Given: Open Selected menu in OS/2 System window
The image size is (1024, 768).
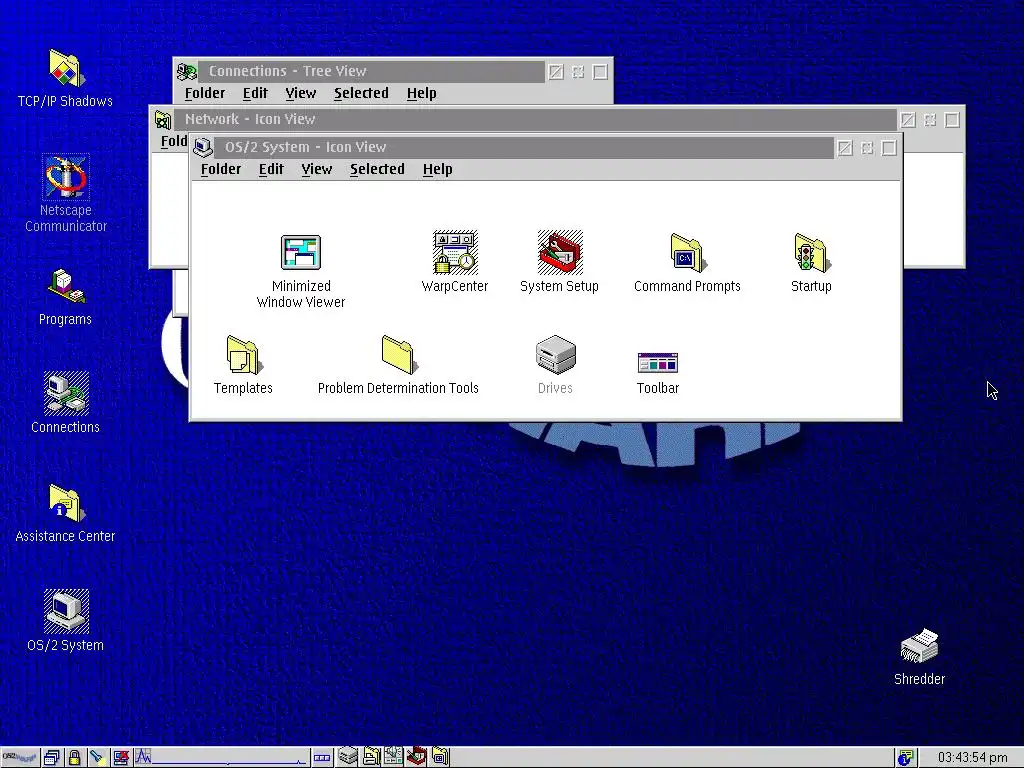Looking at the screenshot, I should 377,169.
